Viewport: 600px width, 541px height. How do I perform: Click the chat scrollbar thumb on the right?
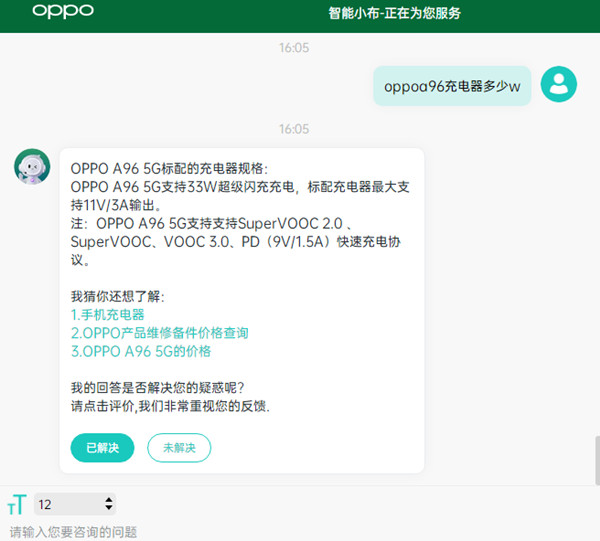[595, 460]
